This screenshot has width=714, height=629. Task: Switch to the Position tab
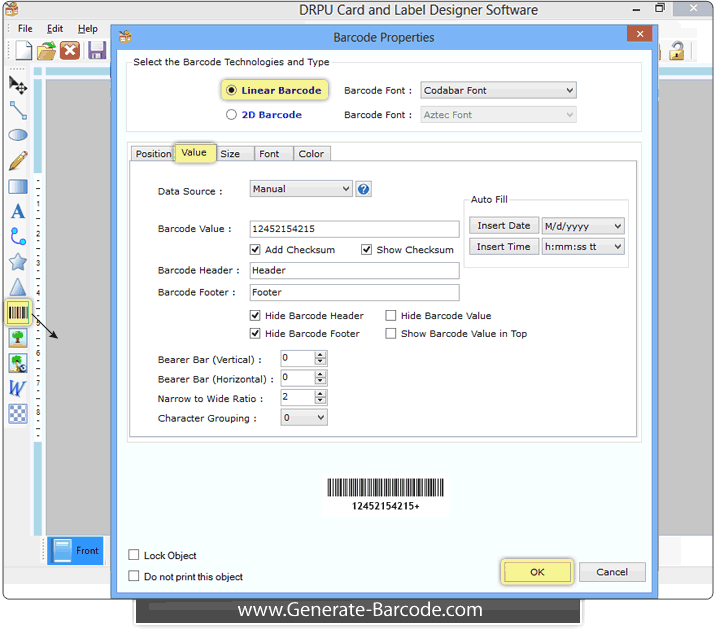pos(153,153)
